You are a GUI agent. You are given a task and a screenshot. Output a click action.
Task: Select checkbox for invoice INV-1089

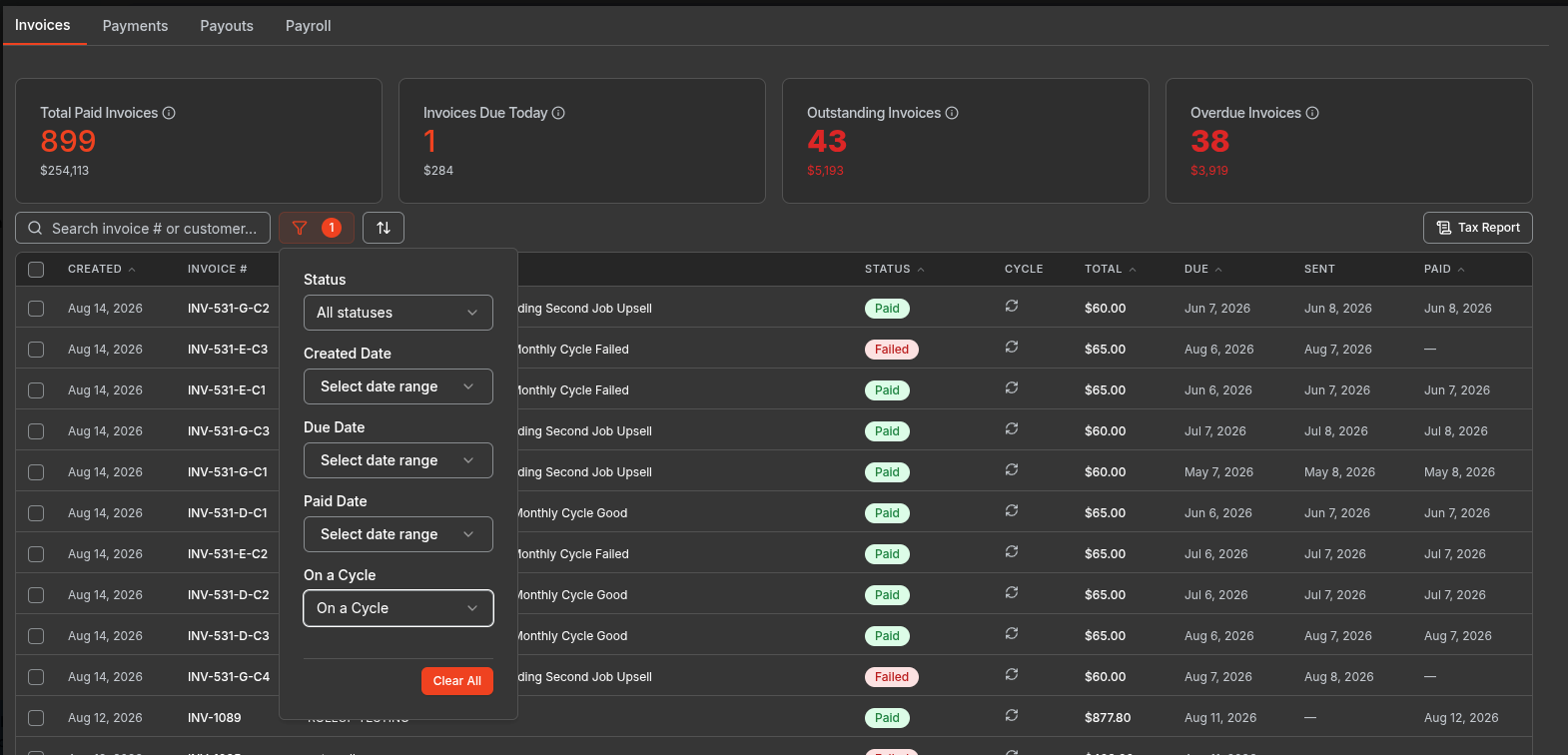[36, 718]
